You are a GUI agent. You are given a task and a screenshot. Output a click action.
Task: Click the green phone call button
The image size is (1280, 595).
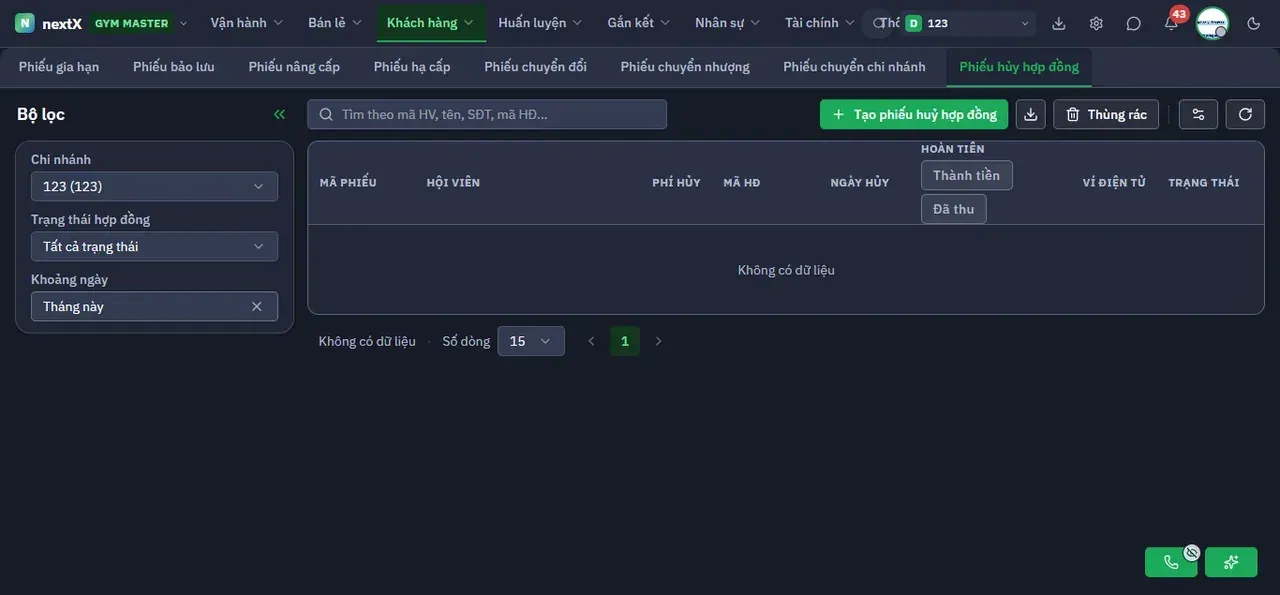tap(1171, 562)
